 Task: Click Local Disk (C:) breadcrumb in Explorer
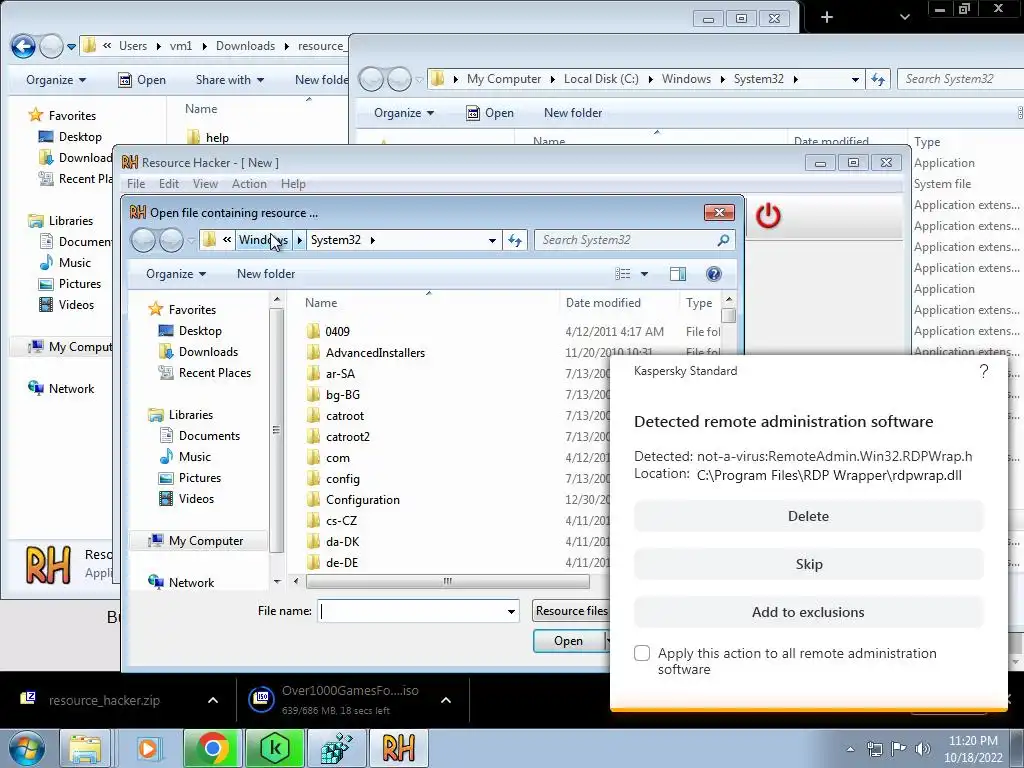pos(601,79)
